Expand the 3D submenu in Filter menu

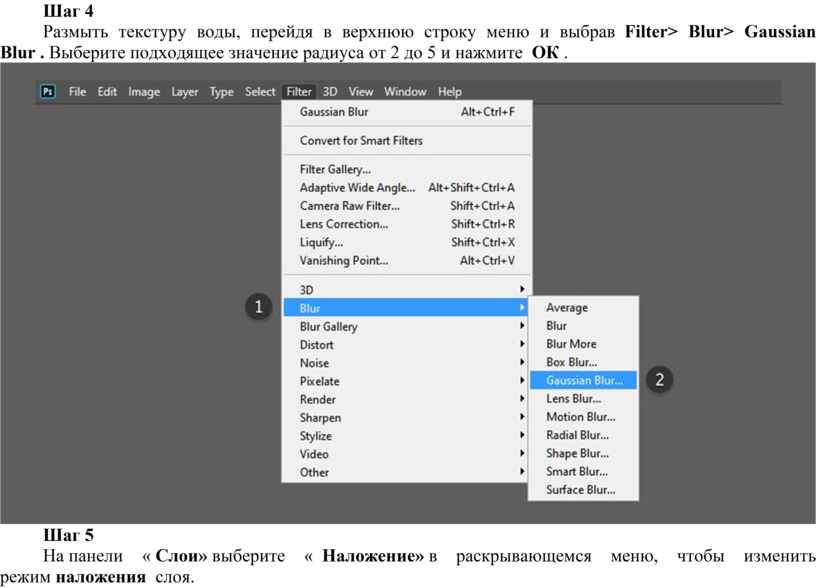tap(407, 289)
